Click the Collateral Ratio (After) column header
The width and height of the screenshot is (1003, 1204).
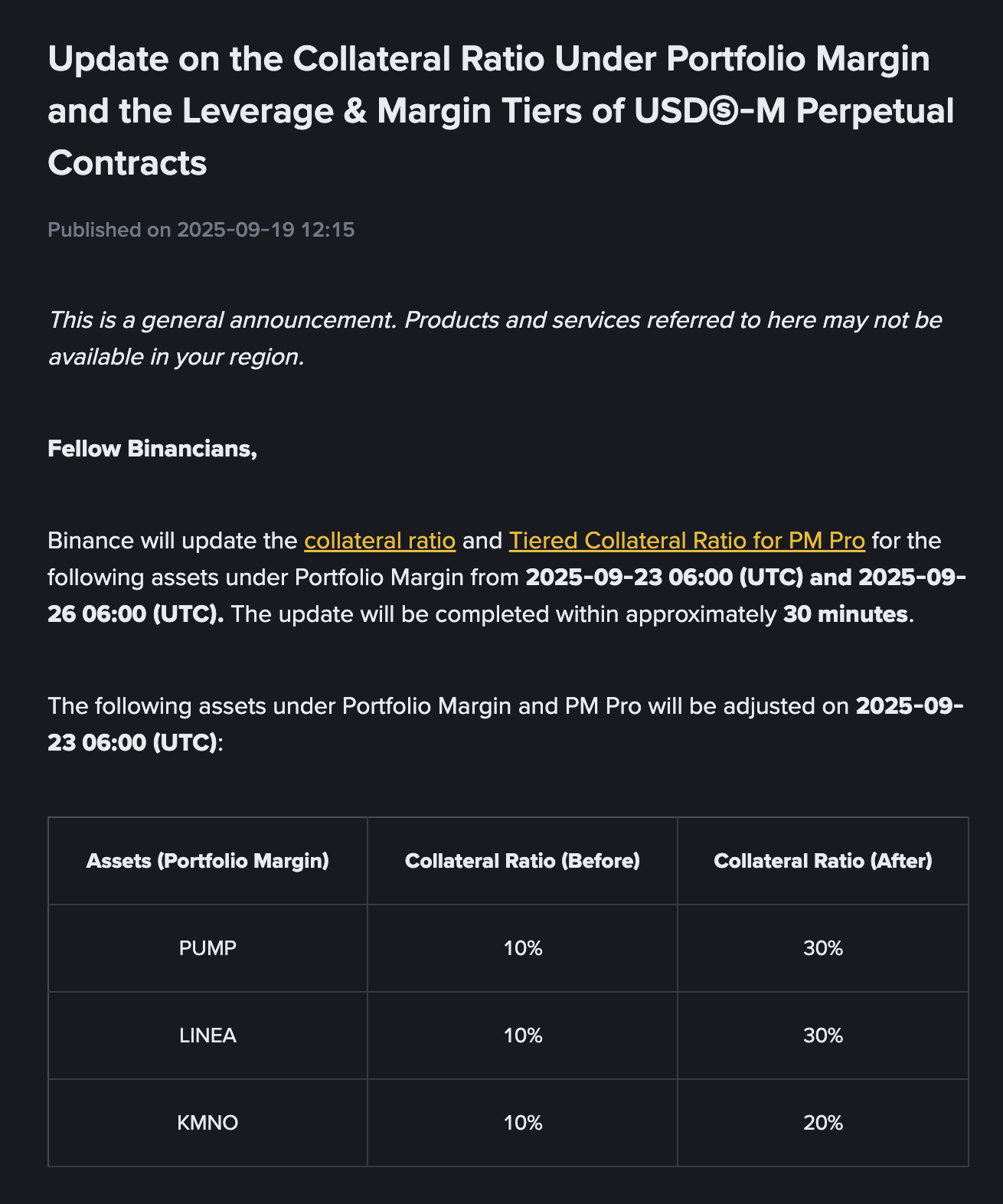pos(823,861)
